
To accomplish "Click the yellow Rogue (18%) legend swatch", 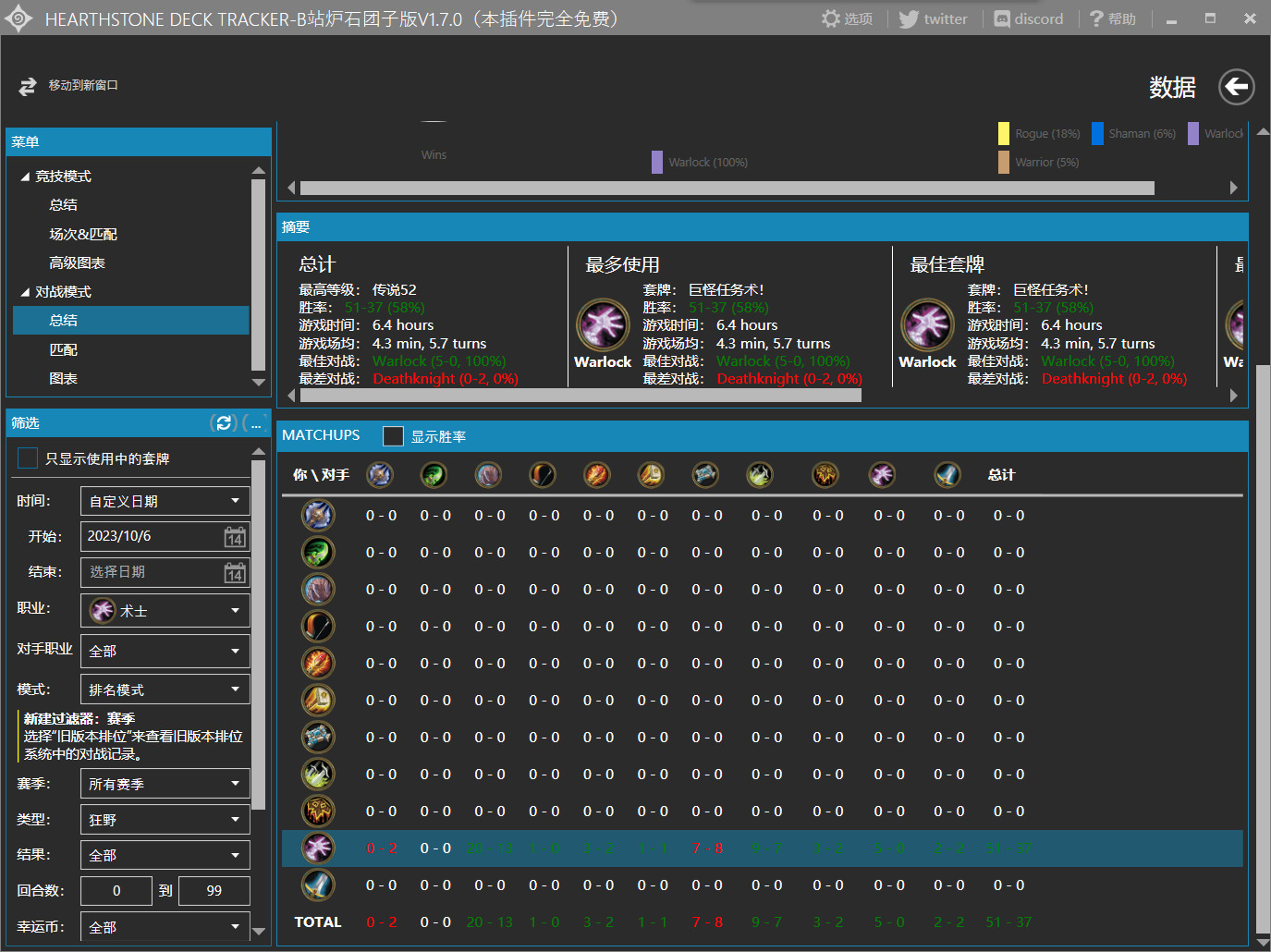I will (1003, 133).
